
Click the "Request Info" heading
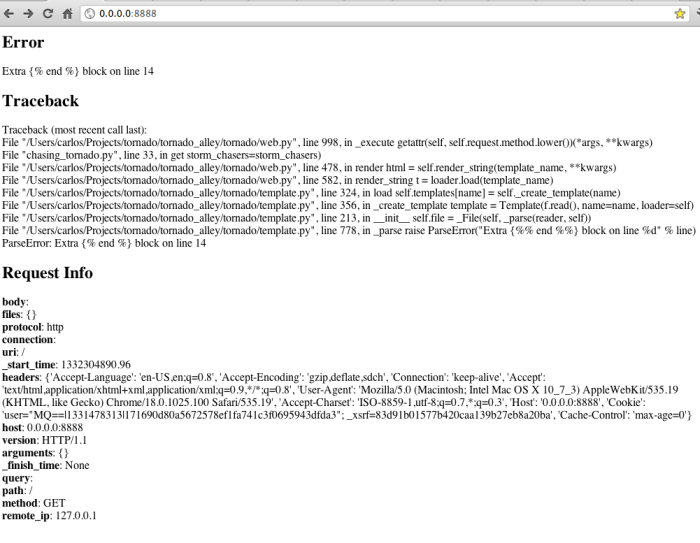pos(47,273)
